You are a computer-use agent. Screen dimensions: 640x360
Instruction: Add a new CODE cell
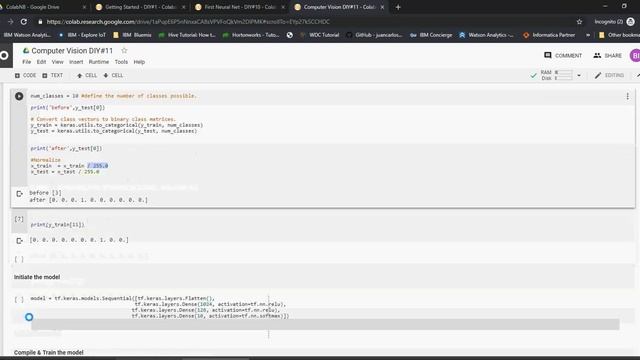(25, 76)
